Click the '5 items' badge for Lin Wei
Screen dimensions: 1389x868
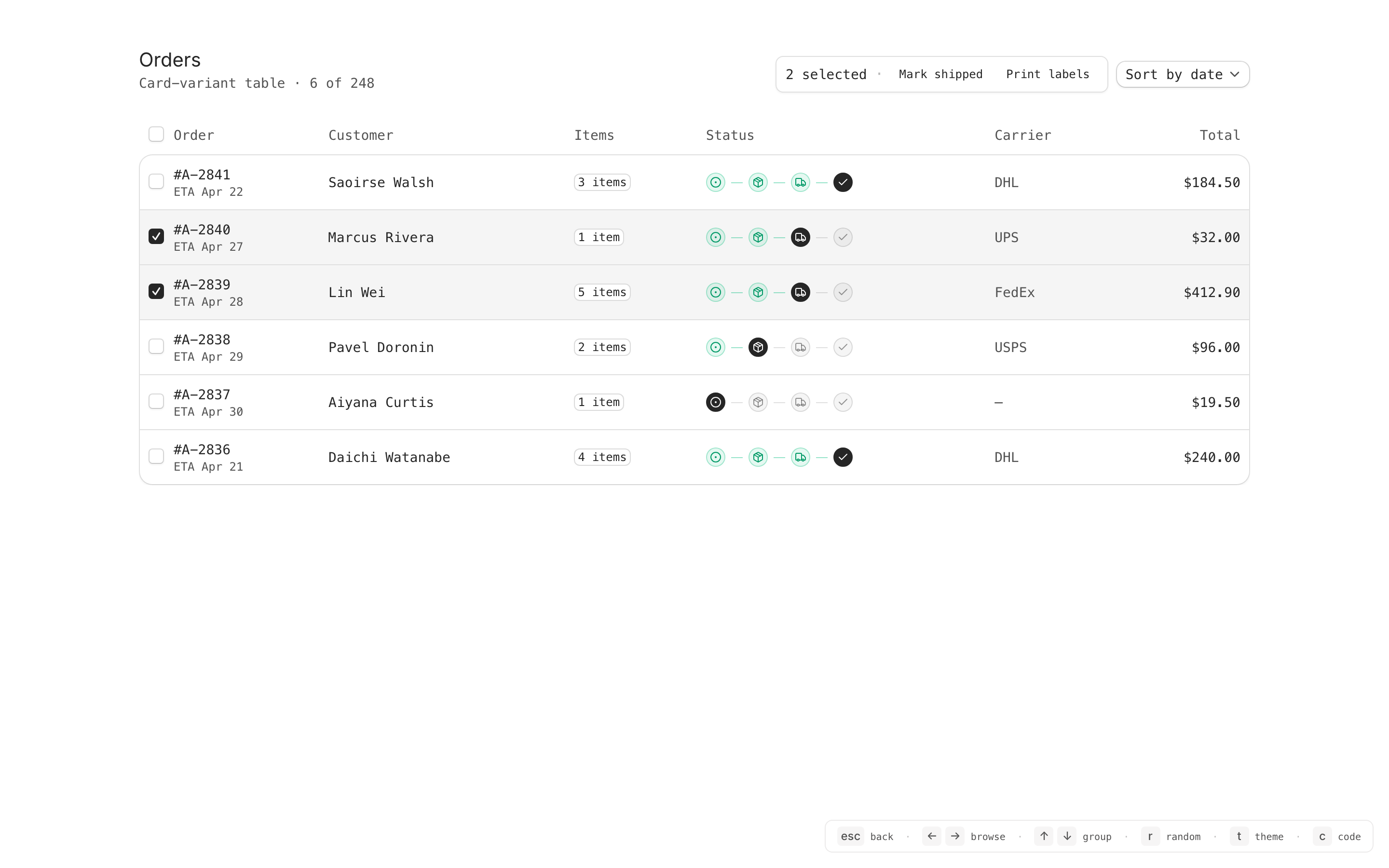point(601,292)
